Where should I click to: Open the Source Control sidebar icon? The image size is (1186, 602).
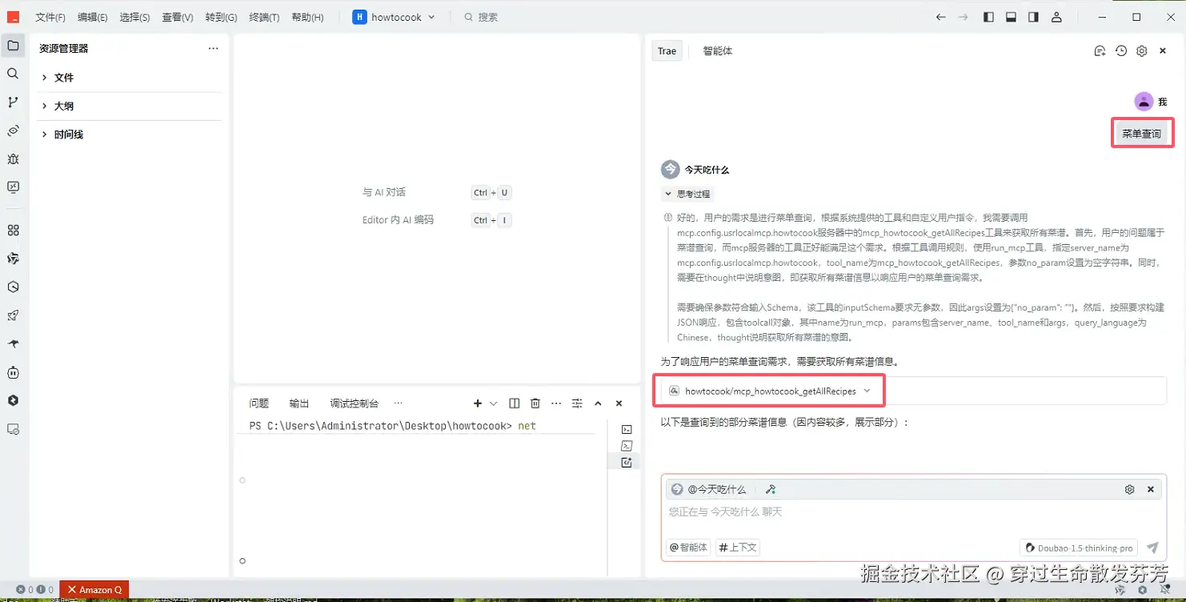pos(13,102)
